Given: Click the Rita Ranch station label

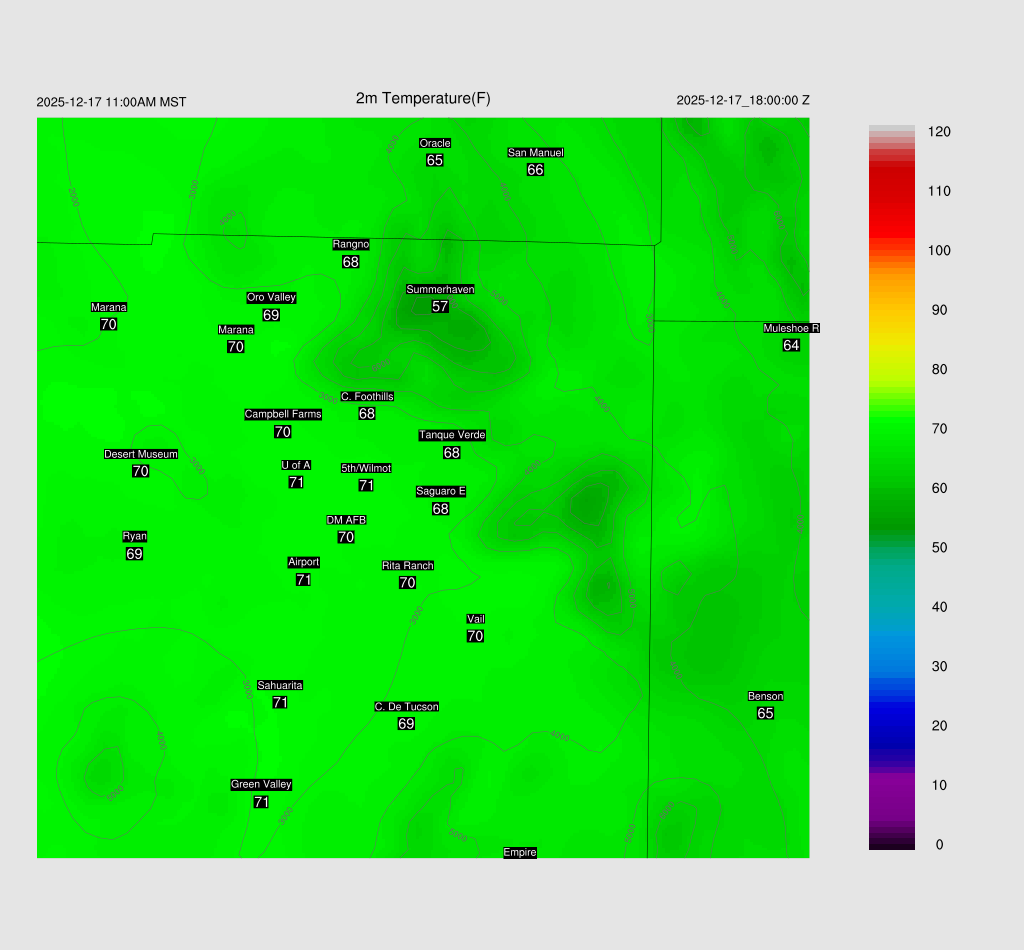Looking at the screenshot, I should coord(407,565).
